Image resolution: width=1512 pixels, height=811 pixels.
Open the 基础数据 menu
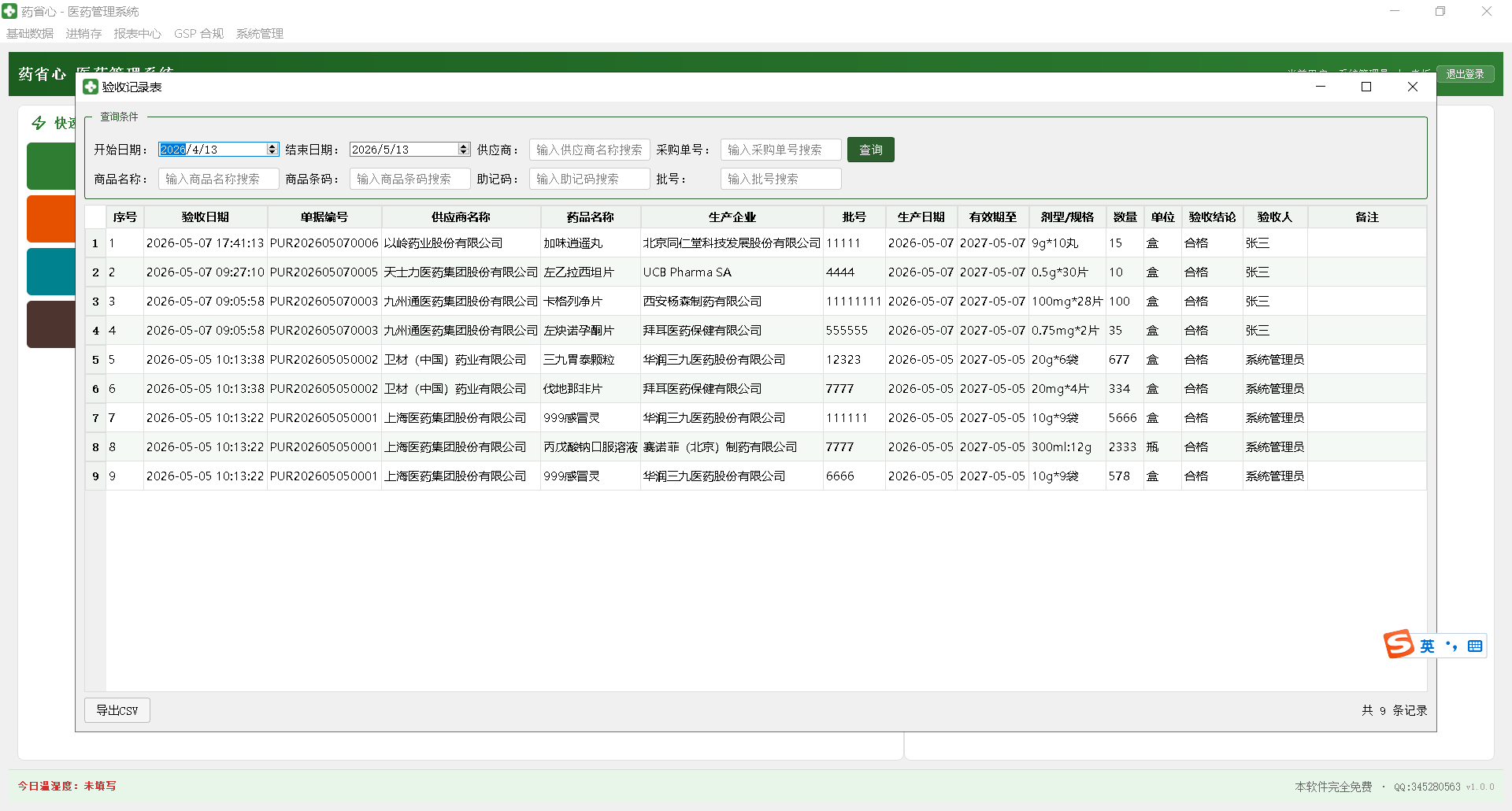[30, 33]
